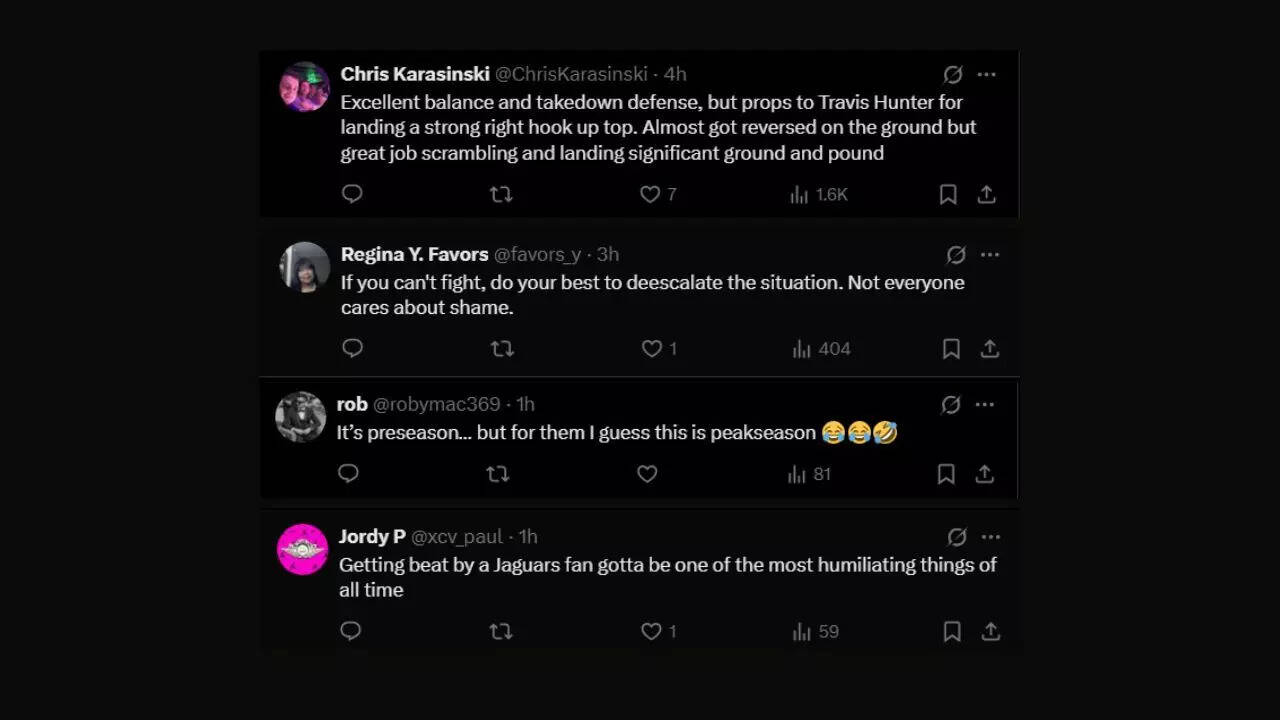Screen dimensions: 1280x720
Task: Share Chris Karasinski's tweet
Action: click(987, 194)
